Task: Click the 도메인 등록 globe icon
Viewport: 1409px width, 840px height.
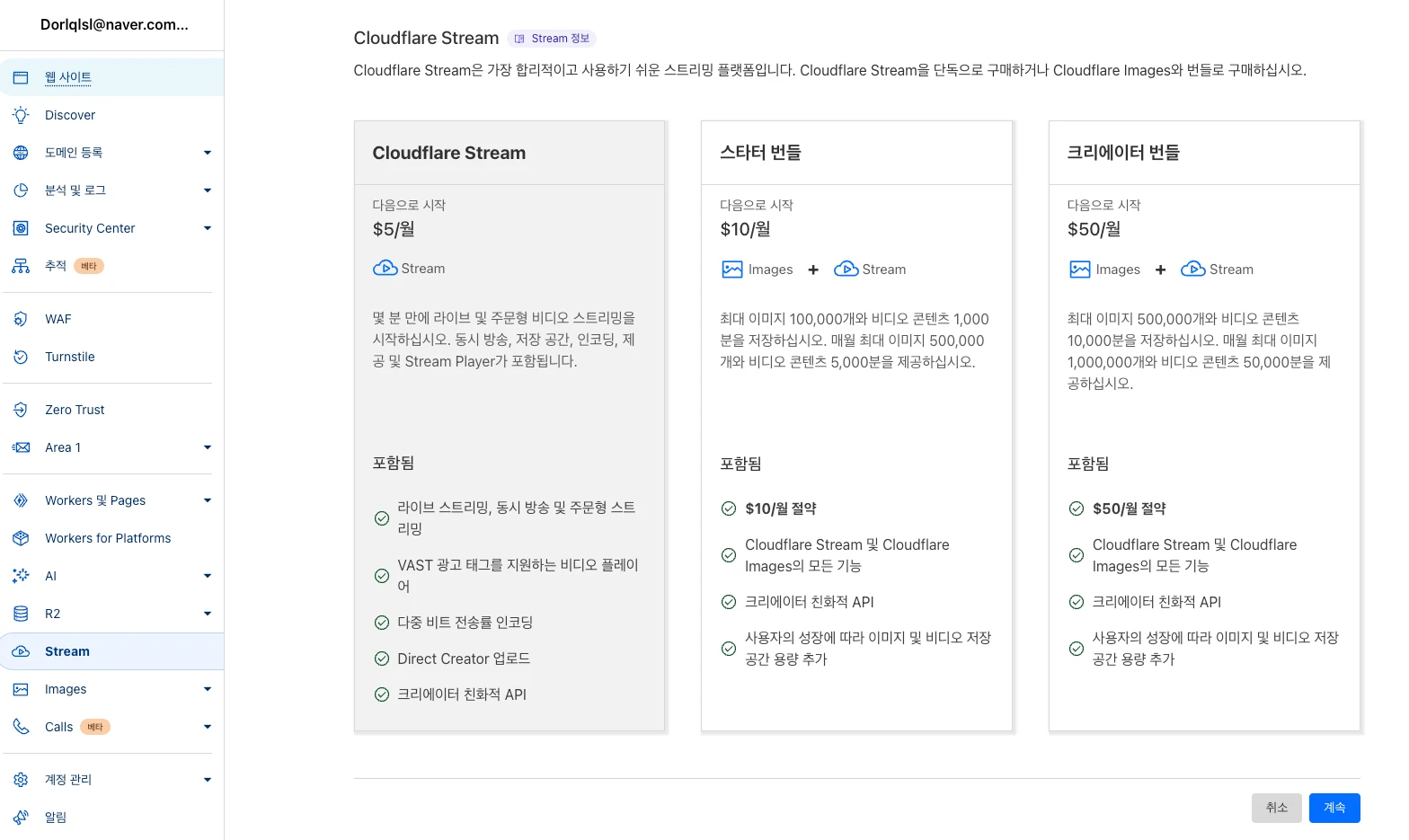Action: pyautogui.click(x=21, y=153)
